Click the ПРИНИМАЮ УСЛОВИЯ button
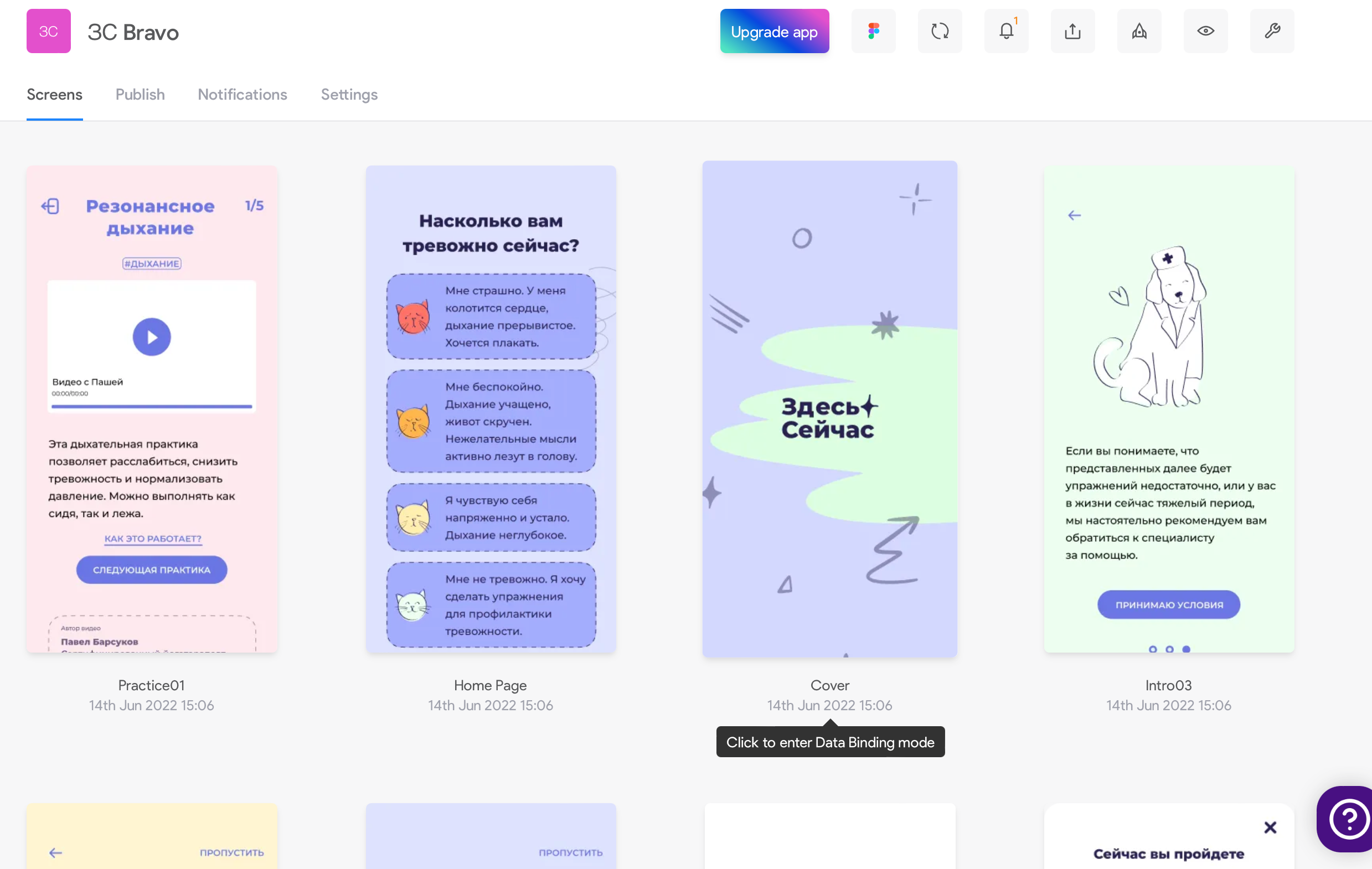Image resolution: width=1372 pixels, height=869 pixels. pyautogui.click(x=1169, y=605)
